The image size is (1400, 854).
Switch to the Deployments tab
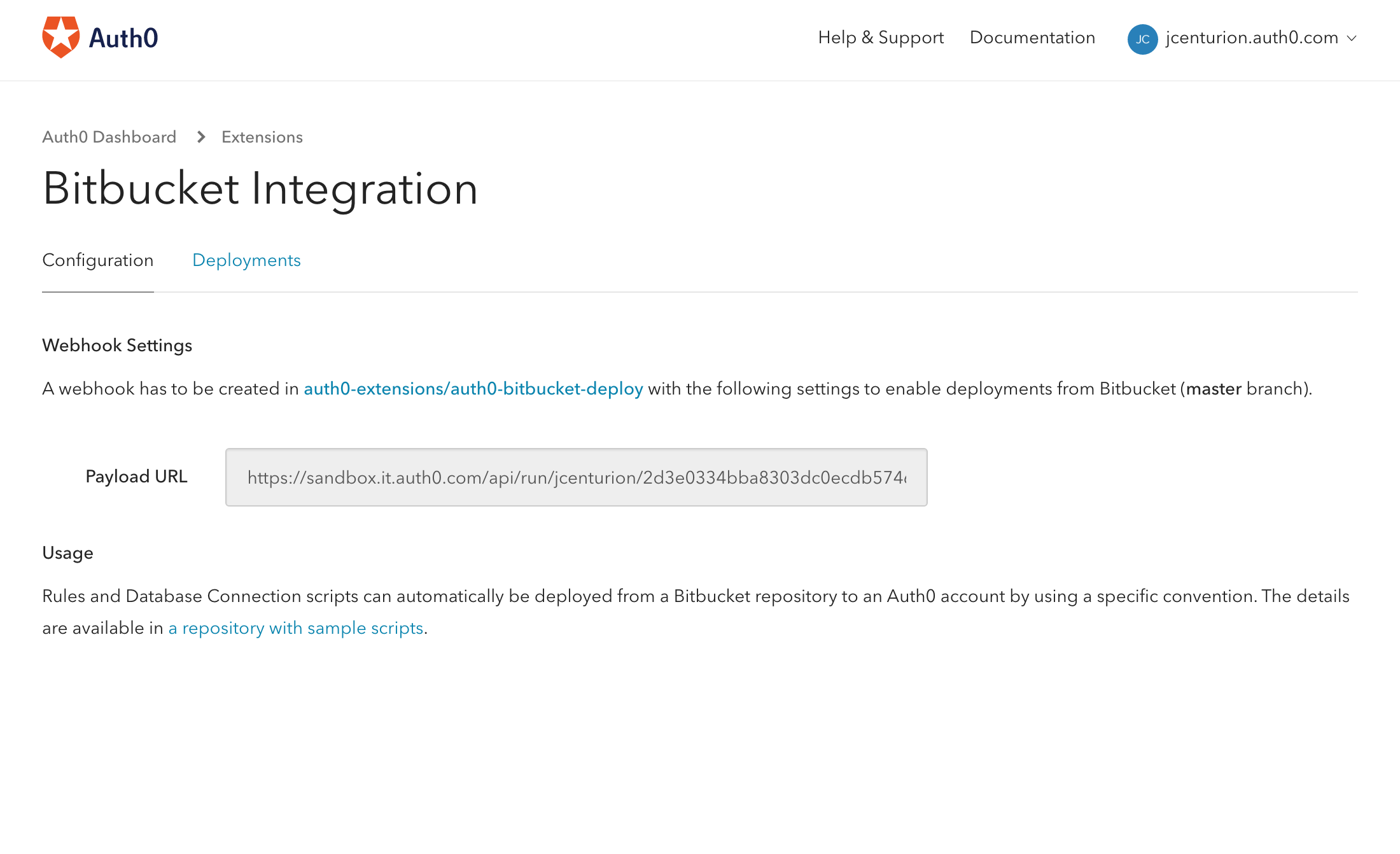click(x=246, y=260)
